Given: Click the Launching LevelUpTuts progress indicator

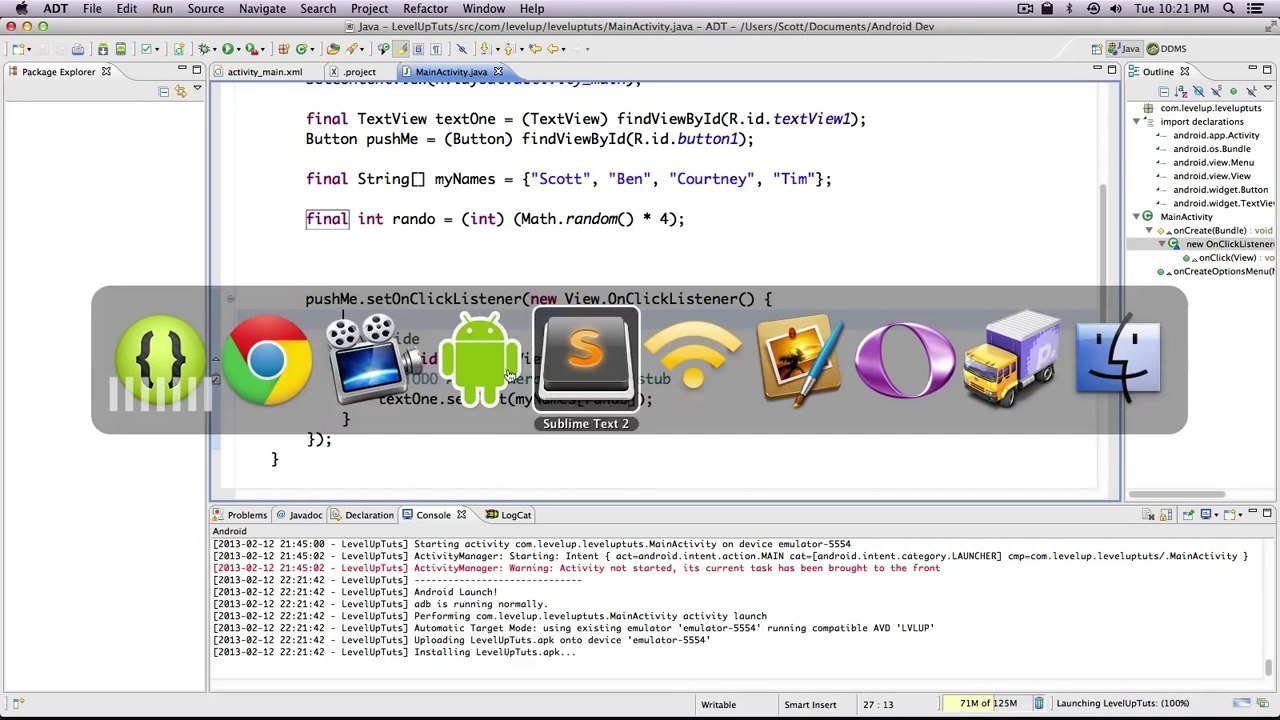Looking at the screenshot, I should click(1122, 704).
